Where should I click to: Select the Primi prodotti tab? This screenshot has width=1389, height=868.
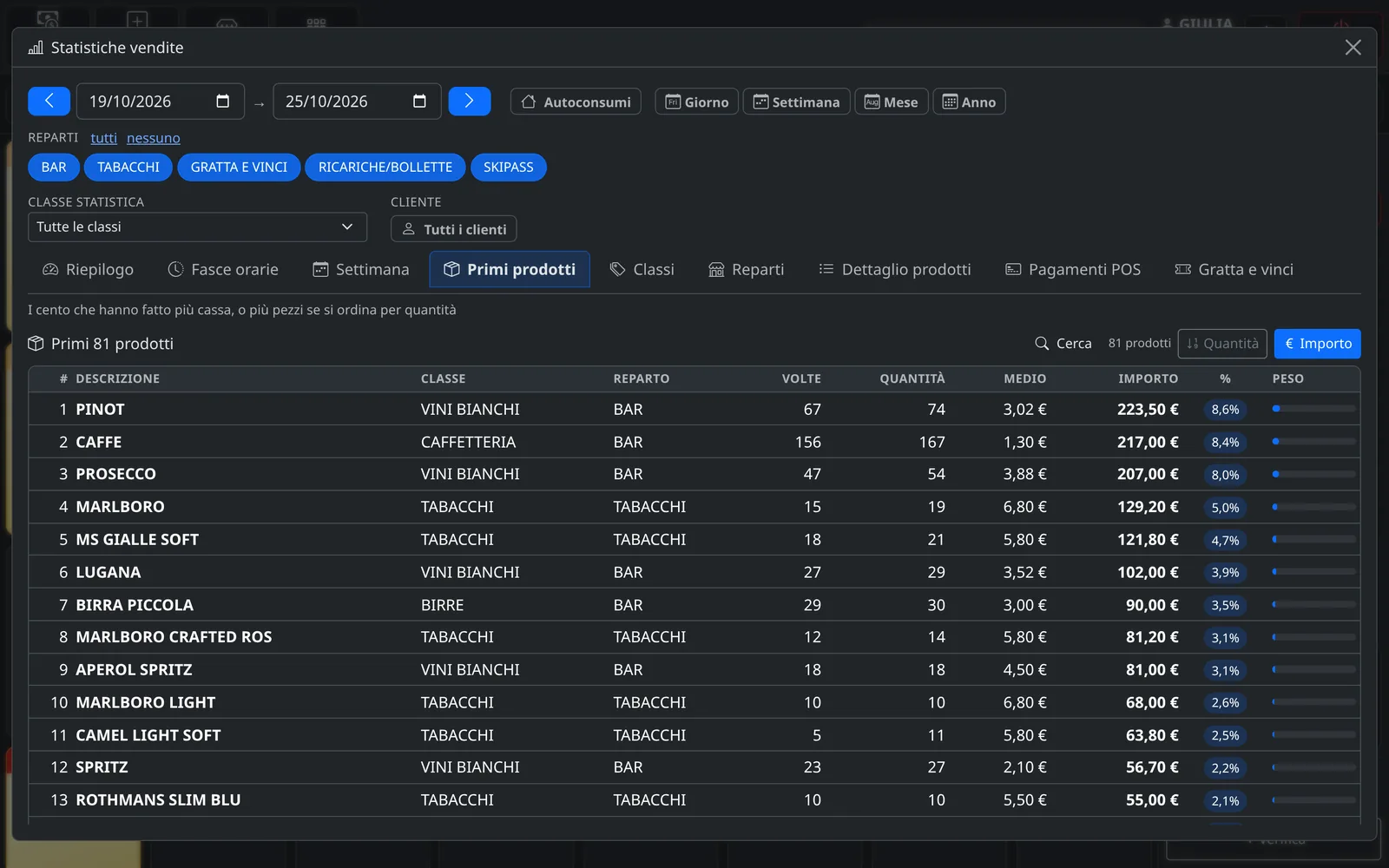coord(510,270)
